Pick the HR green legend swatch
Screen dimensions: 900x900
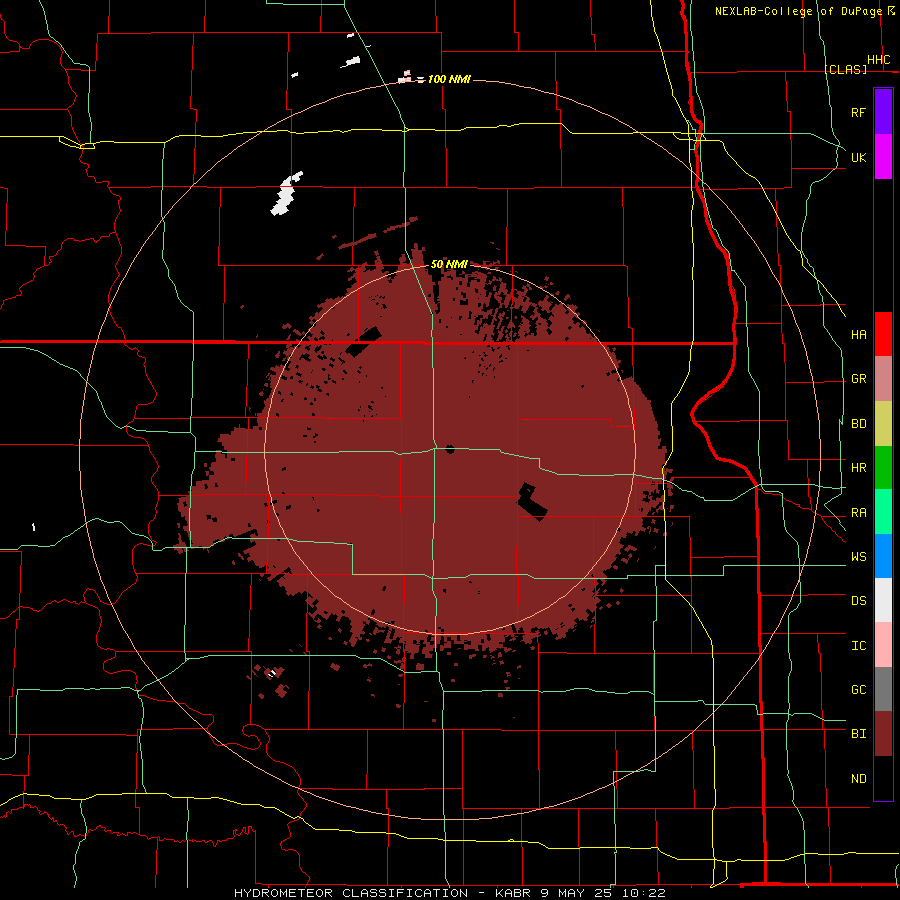coord(883,468)
